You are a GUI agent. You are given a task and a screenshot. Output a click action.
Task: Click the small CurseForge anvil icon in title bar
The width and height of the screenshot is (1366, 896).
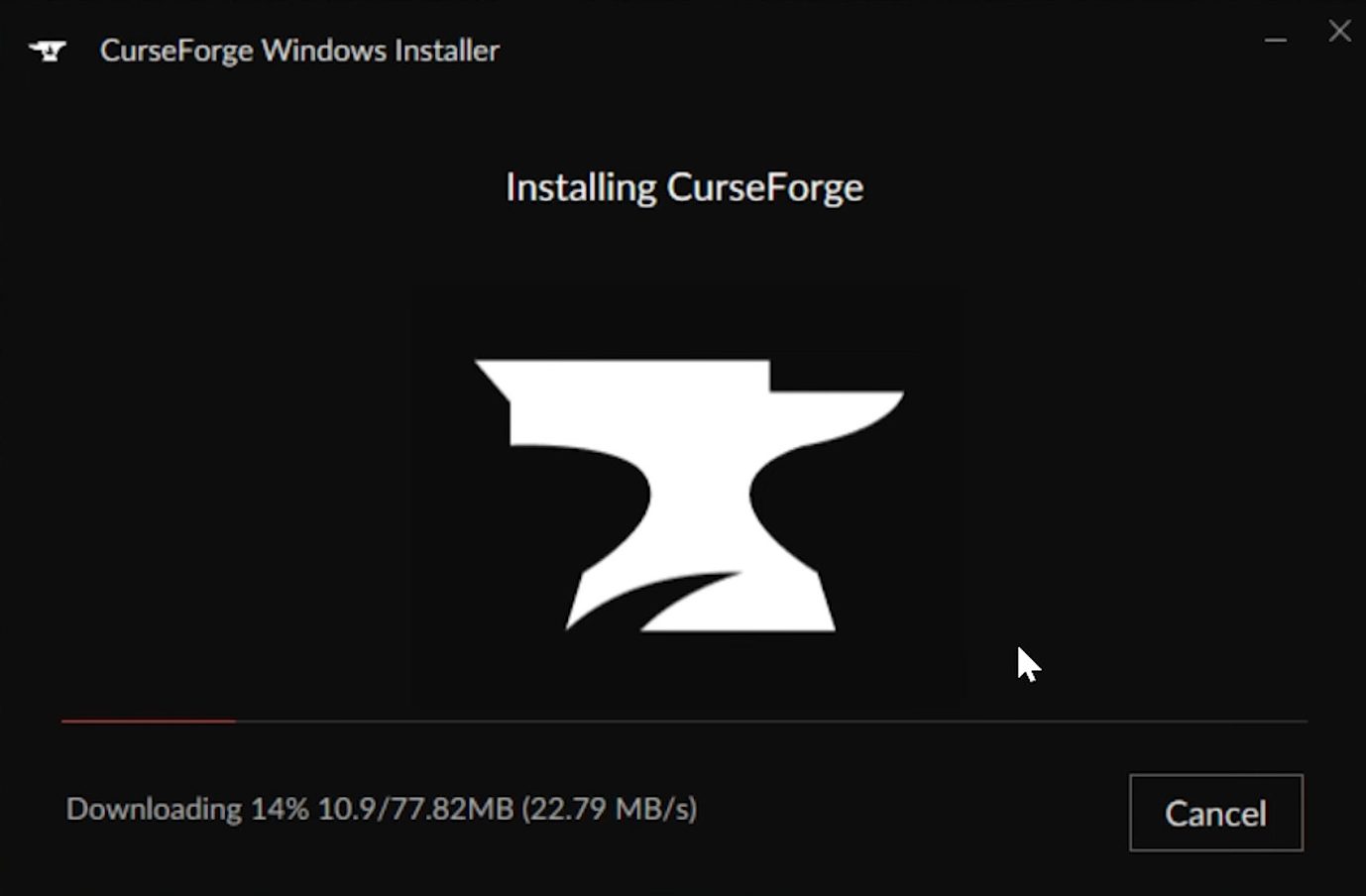click(48, 51)
